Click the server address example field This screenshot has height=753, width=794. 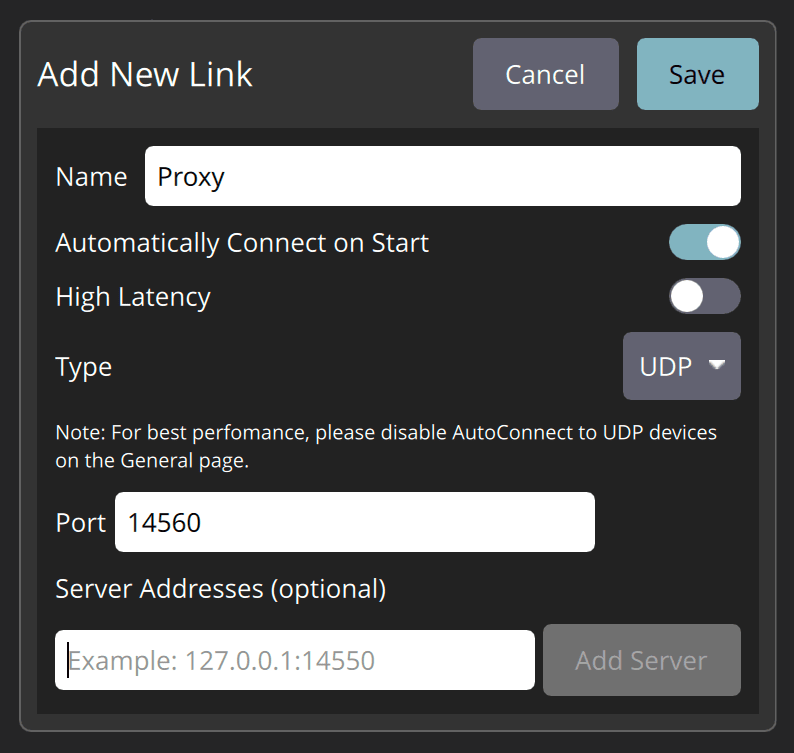pos(295,660)
